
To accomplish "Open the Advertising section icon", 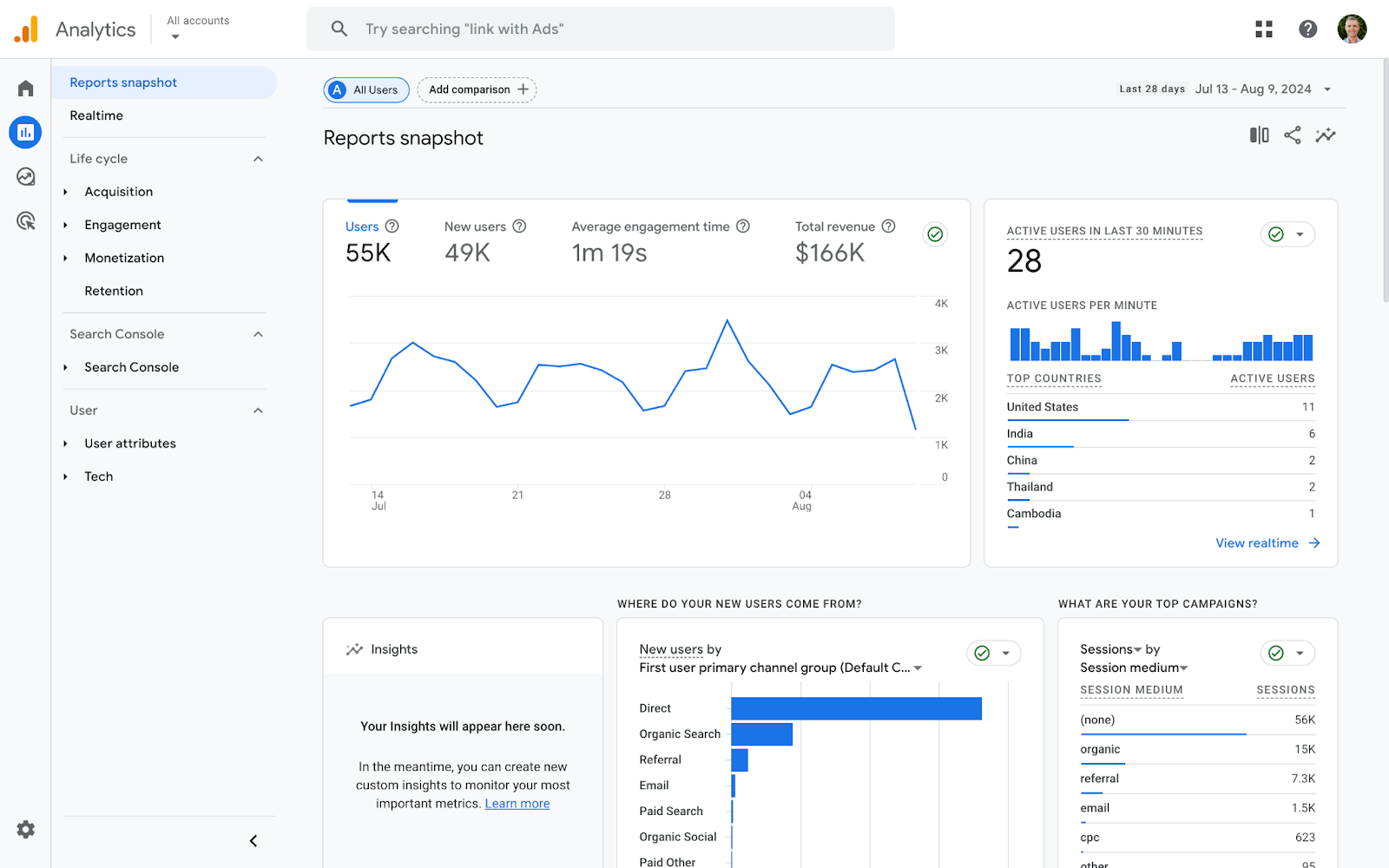I will click(24, 221).
